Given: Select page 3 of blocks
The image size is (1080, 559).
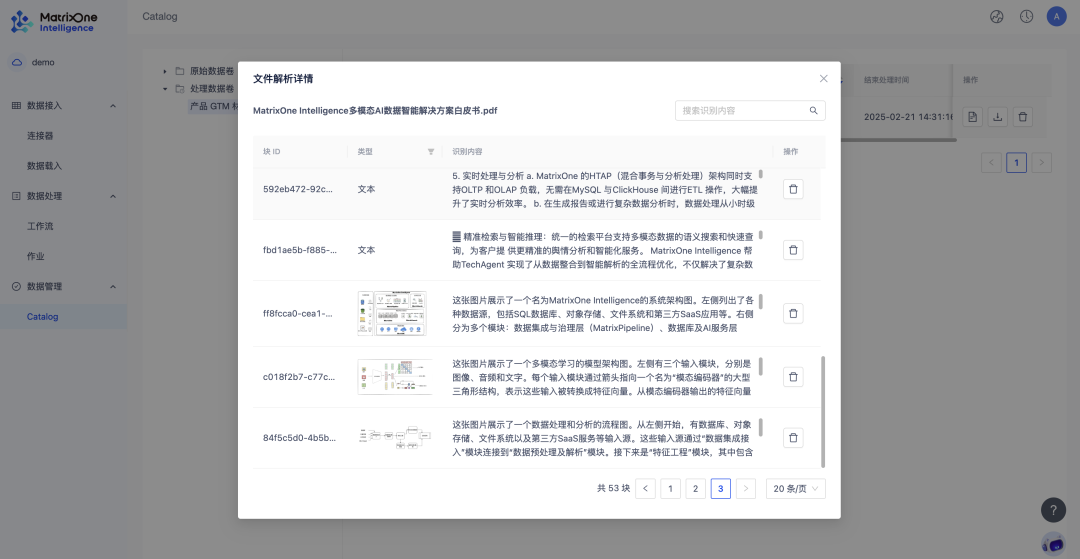Looking at the screenshot, I should click(720, 489).
